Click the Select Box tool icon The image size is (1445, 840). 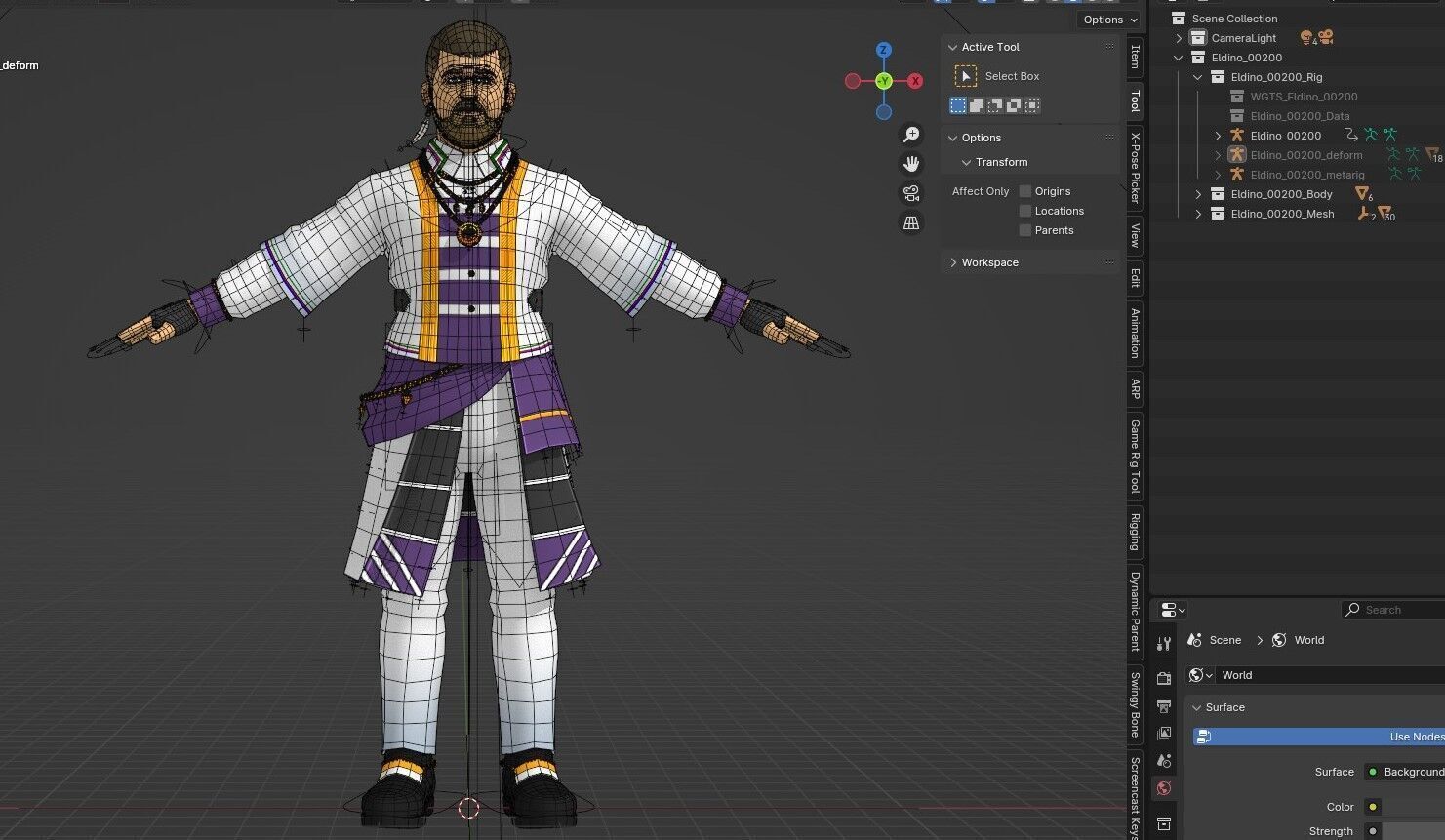pyautogui.click(x=965, y=76)
